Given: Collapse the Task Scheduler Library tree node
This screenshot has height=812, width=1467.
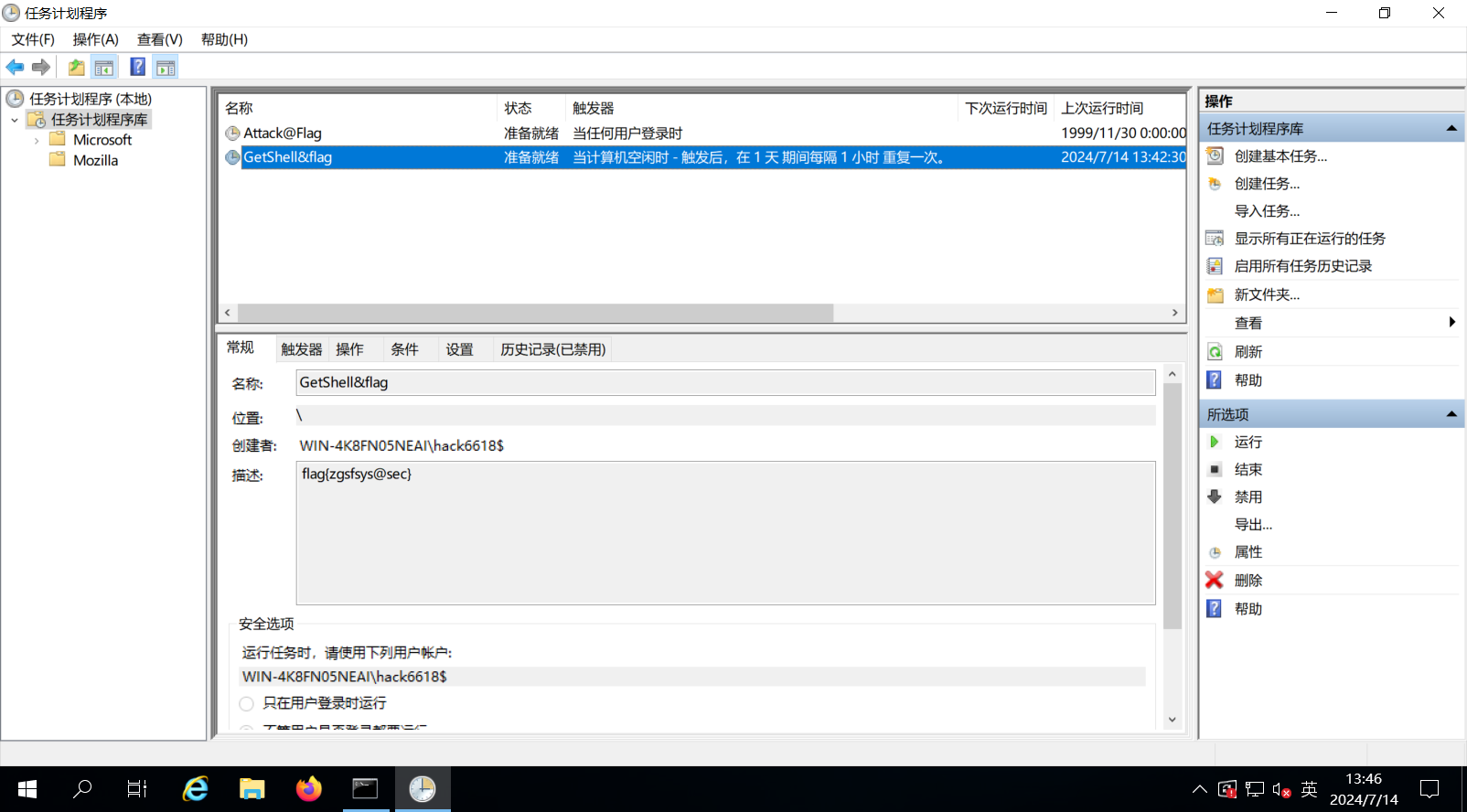Looking at the screenshot, I should coord(15,120).
